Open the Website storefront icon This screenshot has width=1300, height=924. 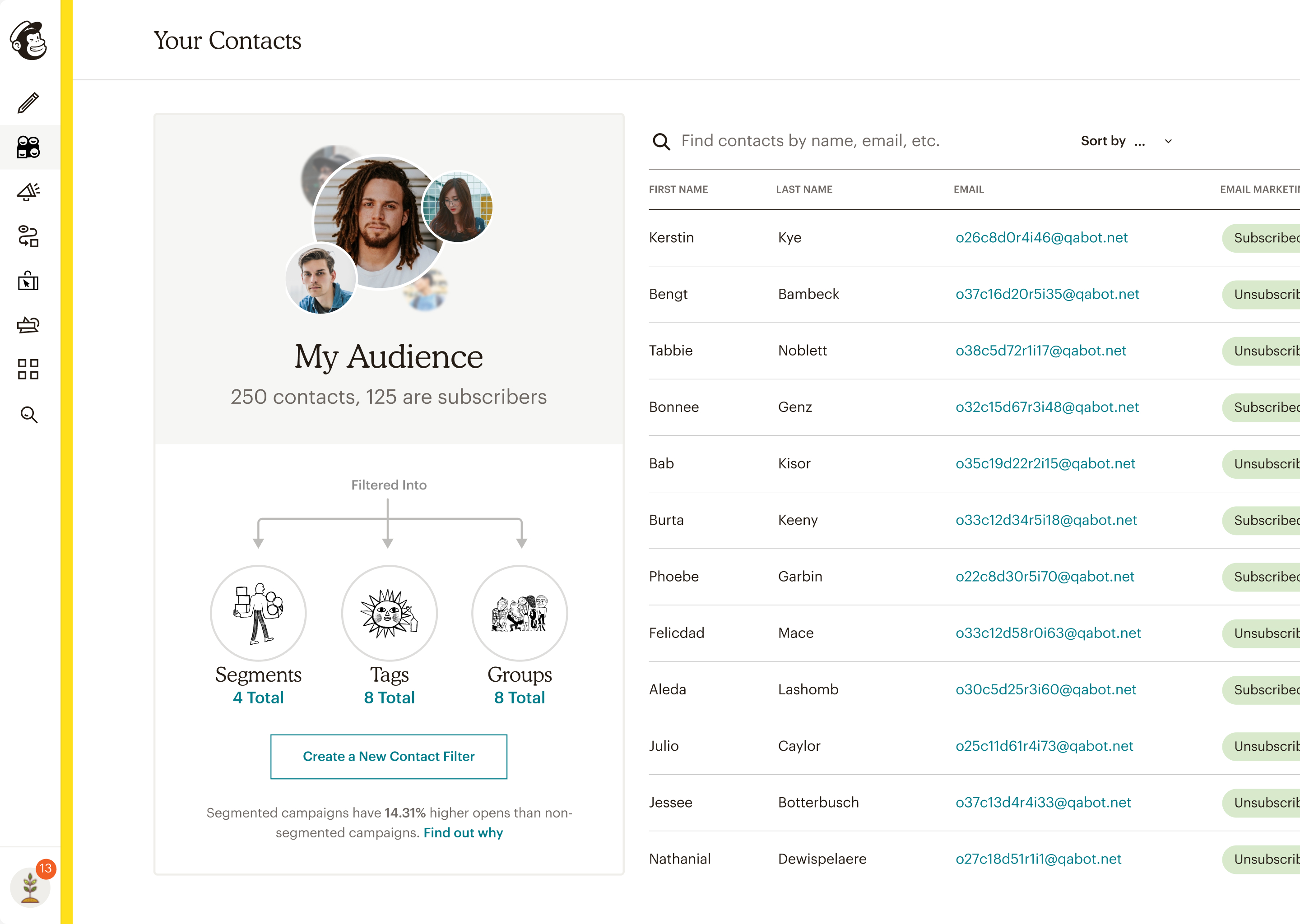(x=28, y=281)
